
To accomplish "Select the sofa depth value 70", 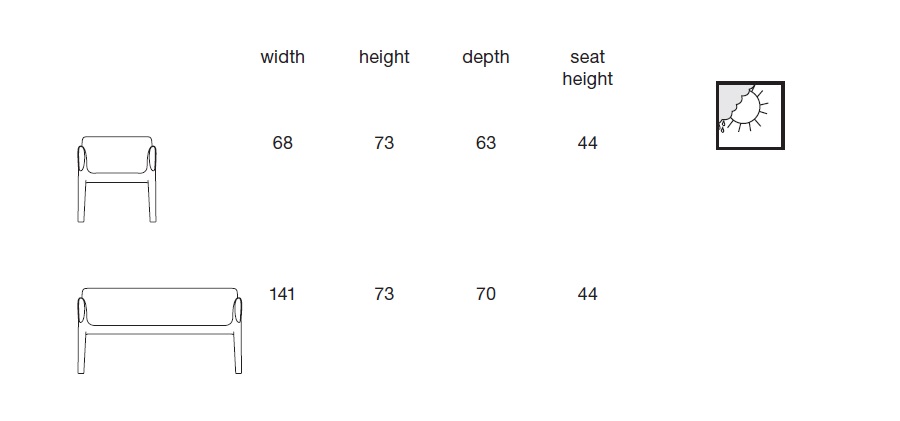I will [486, 294].
